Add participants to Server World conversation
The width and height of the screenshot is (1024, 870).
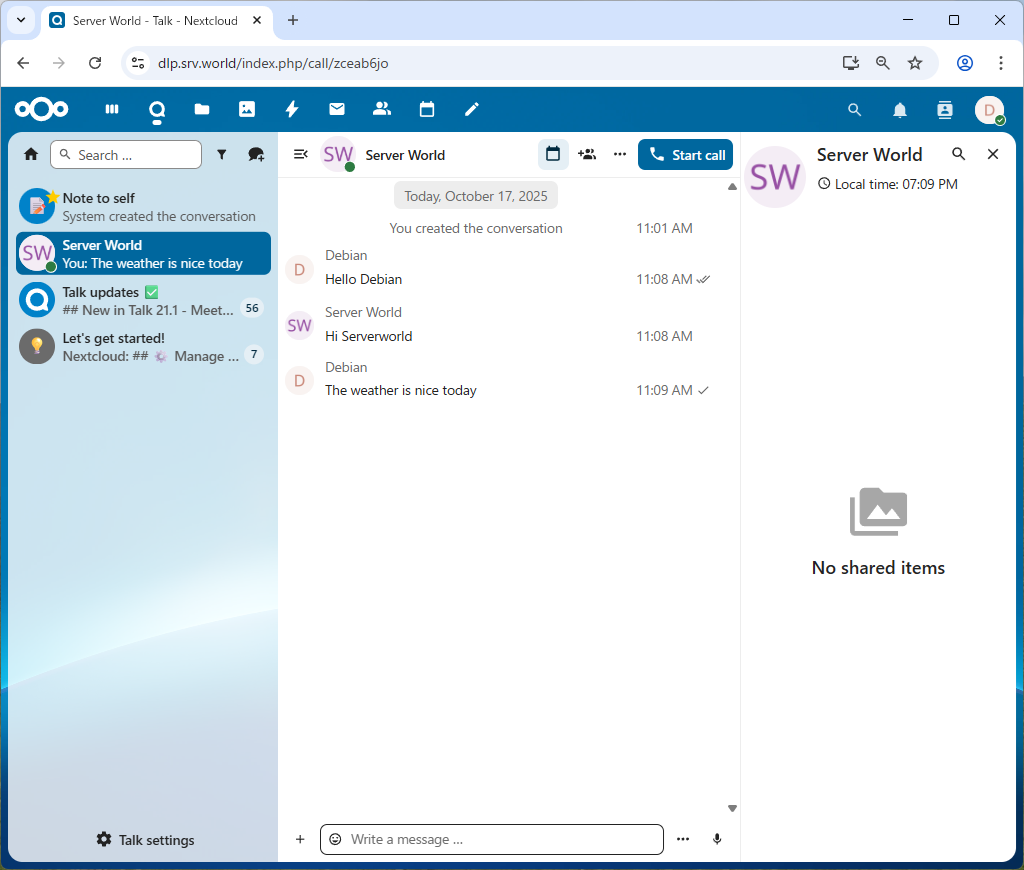[x=587, y=154]
